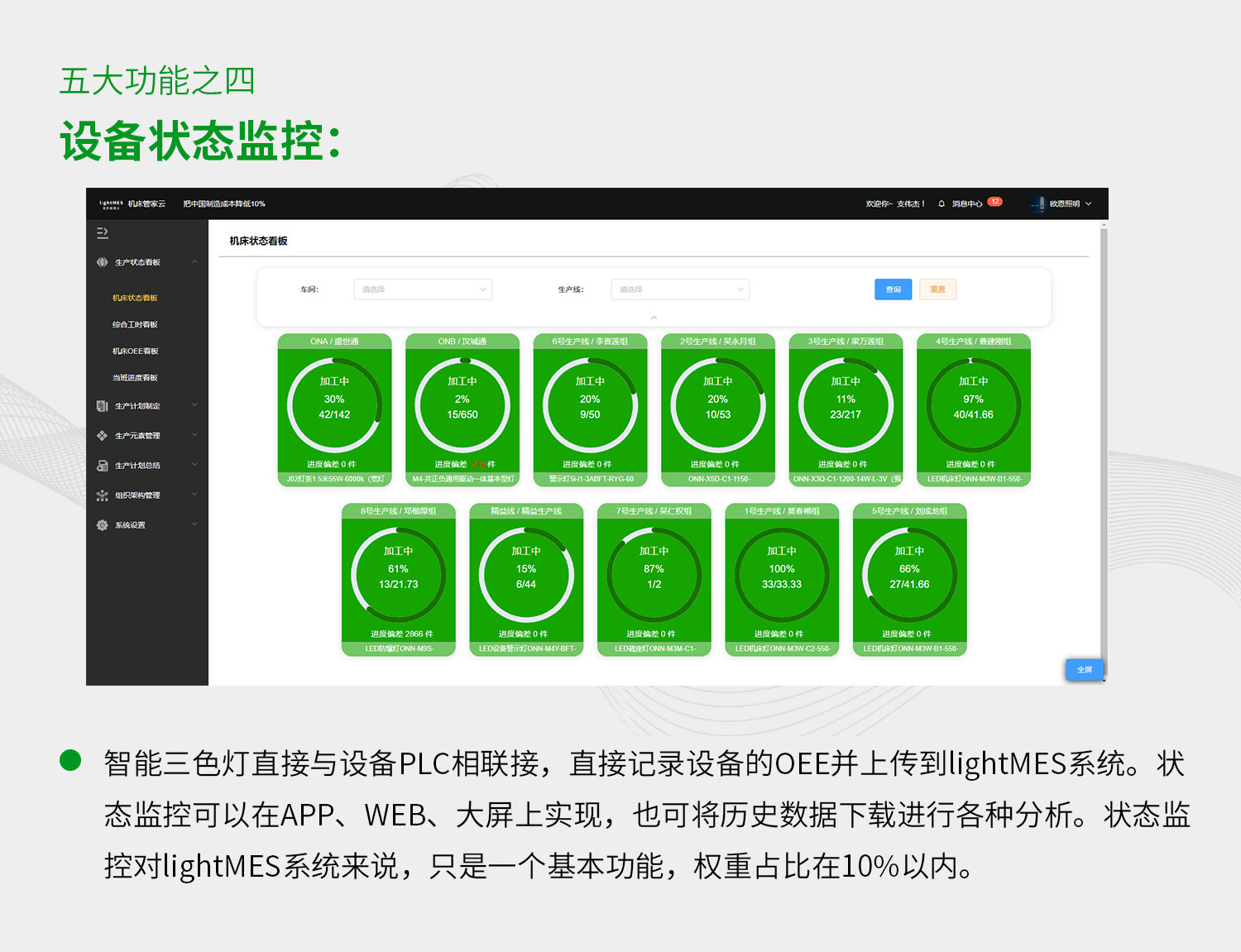Click the notification bell icon
This screenshot has height=952, width=1241.
tap(942, 203)
